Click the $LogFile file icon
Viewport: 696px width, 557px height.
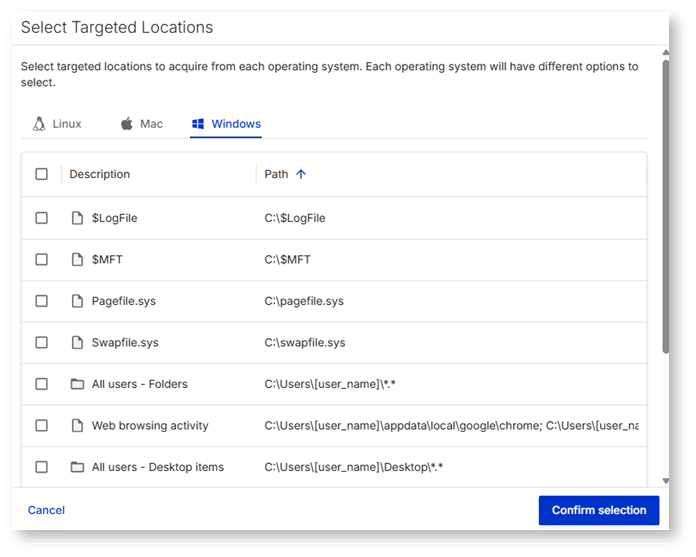click(x=77, y=218)
